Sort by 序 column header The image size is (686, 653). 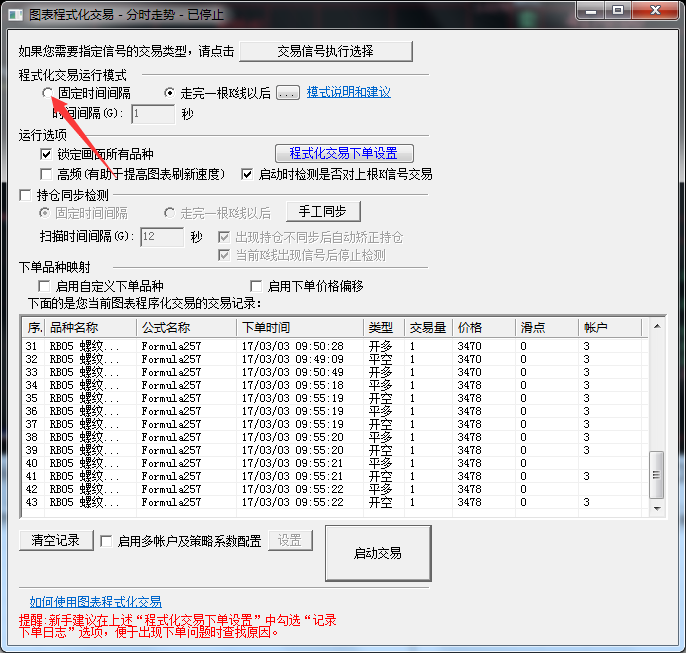[34, 328]
